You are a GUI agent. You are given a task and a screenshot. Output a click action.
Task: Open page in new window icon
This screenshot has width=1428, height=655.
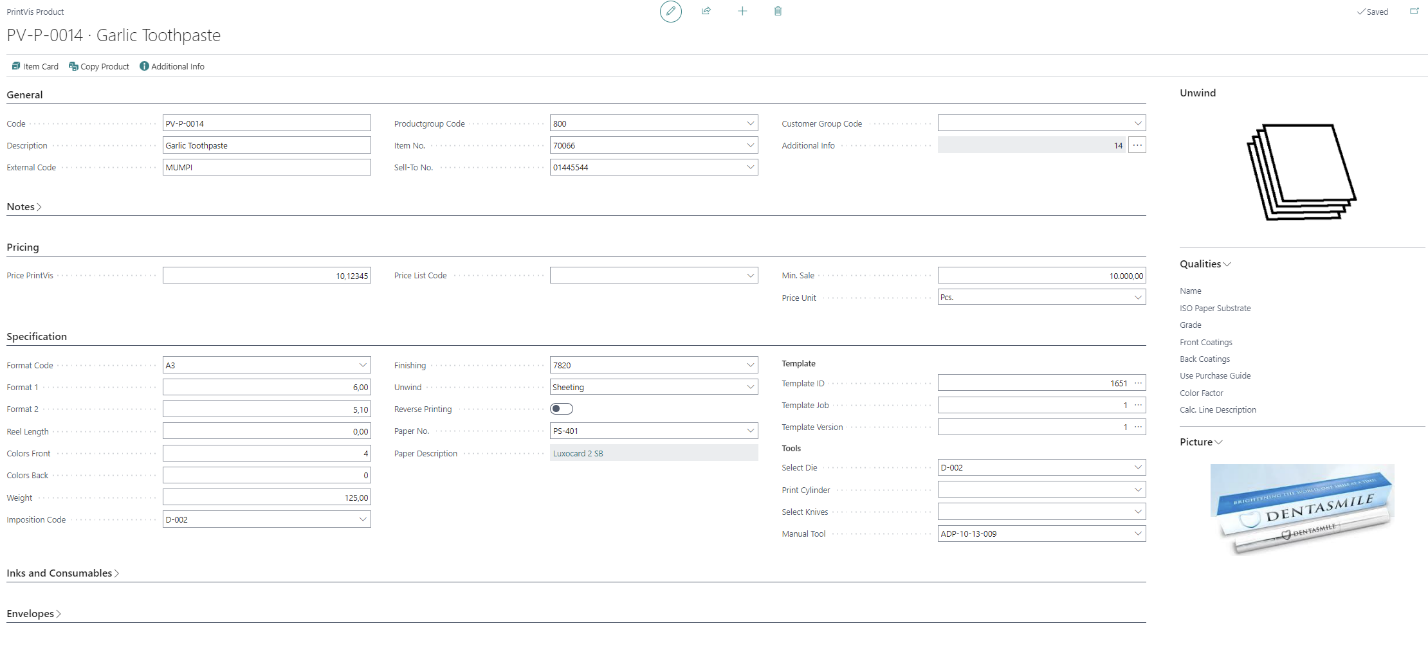click(x=1414, y=12)
